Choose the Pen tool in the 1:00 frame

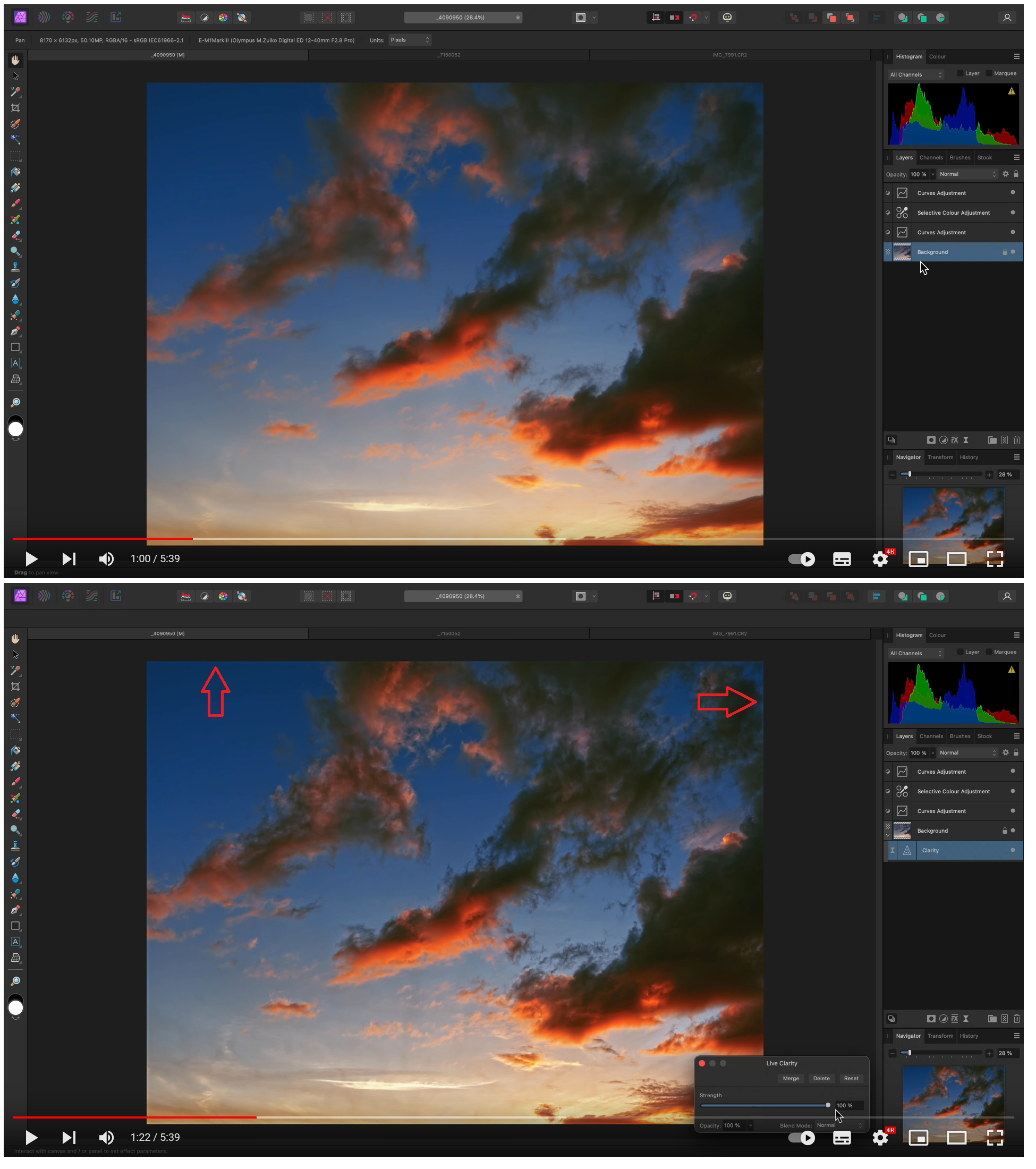[16, 333]
